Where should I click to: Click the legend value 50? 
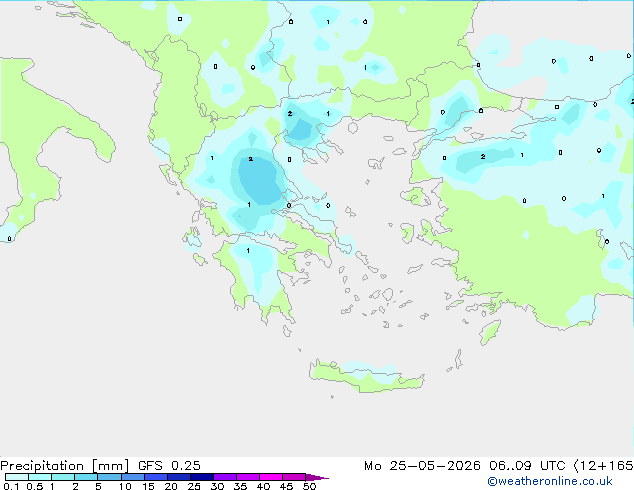click(x=309, y=486)
